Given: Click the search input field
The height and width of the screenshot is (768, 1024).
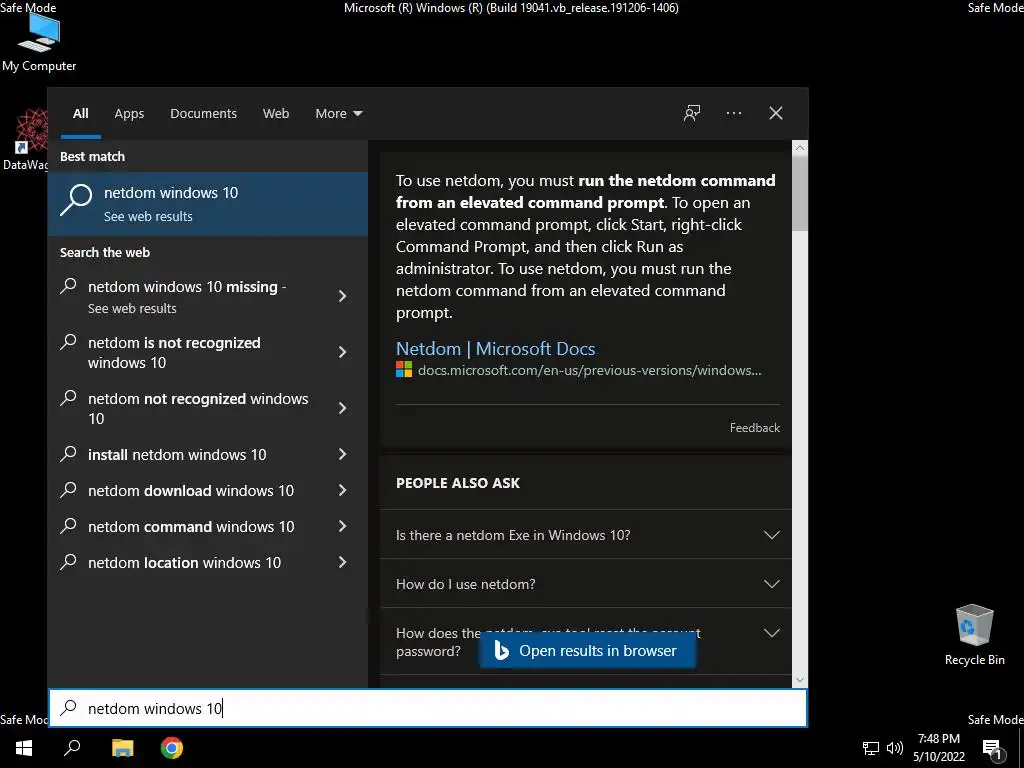Looking at the screenshot, I should (428, 708).
